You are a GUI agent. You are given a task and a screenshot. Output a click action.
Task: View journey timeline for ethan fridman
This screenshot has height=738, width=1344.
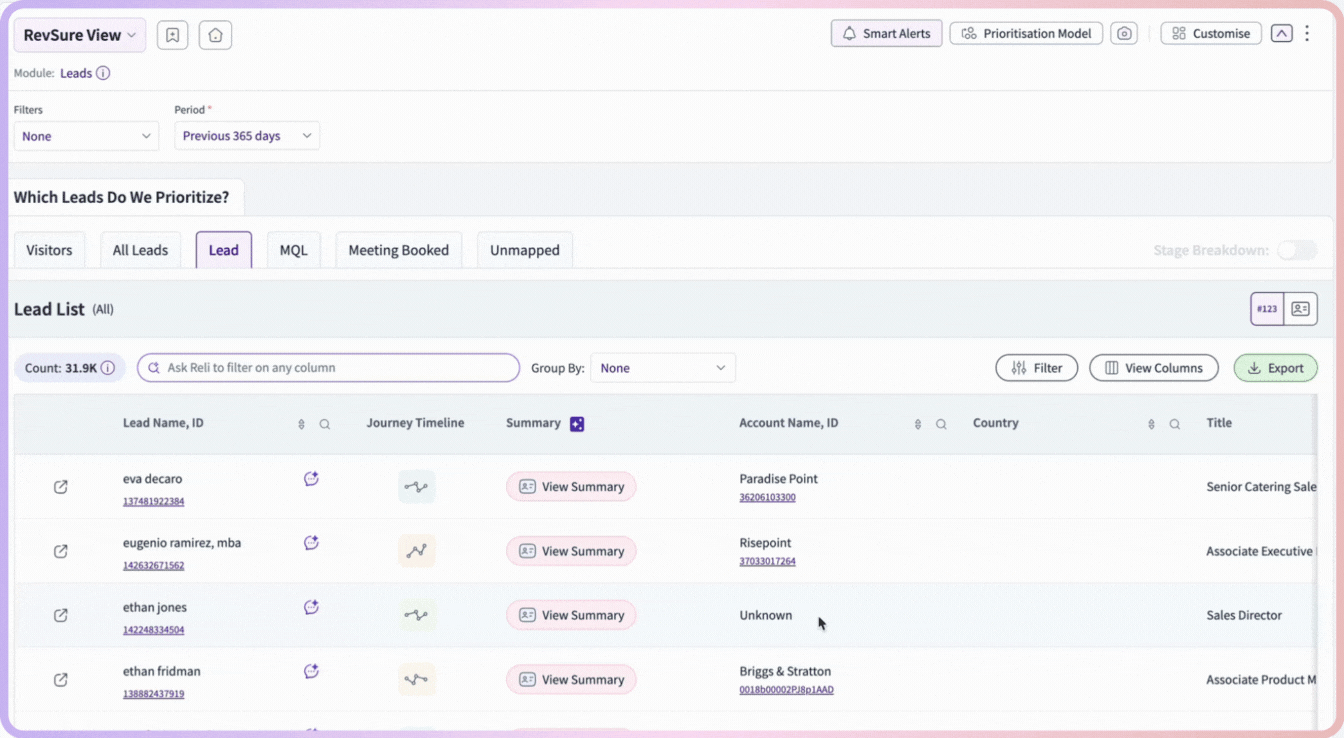click(x=416, y=679)
